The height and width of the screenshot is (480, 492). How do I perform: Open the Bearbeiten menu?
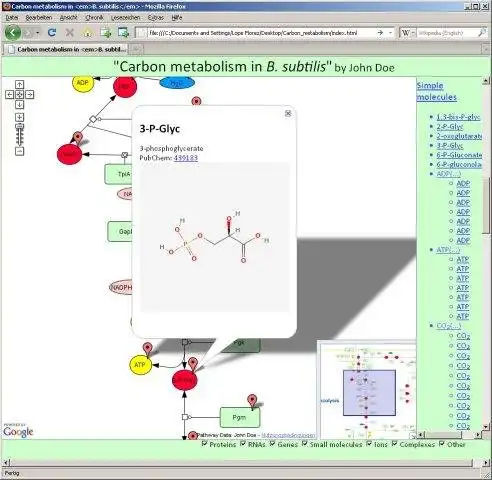click(39, 18)
